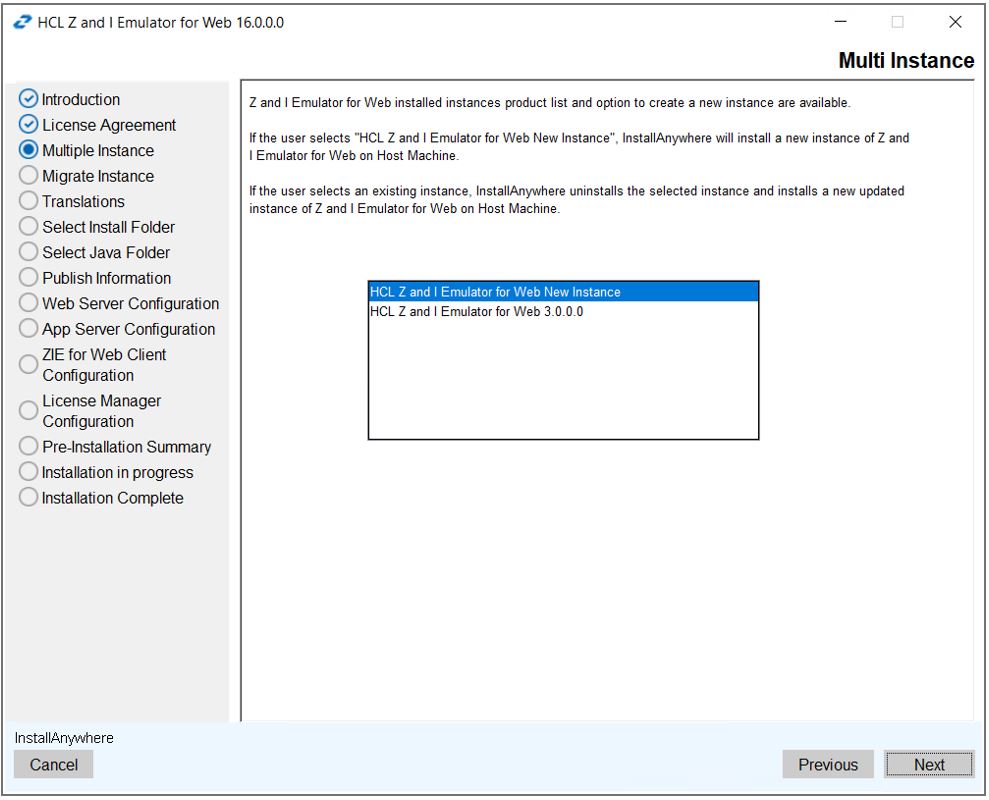Select HCL Z and I Emulator for Web 3.0.0.0
The width and height of the screenshot is (989, 800).
coord(563,311)
